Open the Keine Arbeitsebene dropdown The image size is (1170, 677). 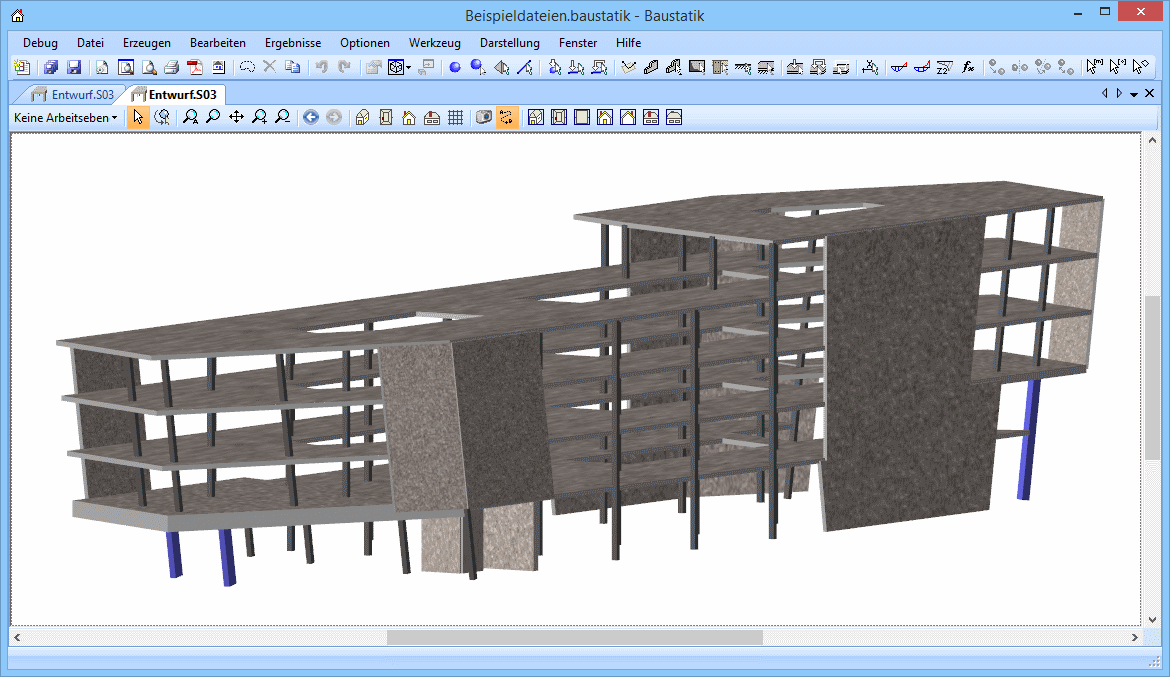65,117
